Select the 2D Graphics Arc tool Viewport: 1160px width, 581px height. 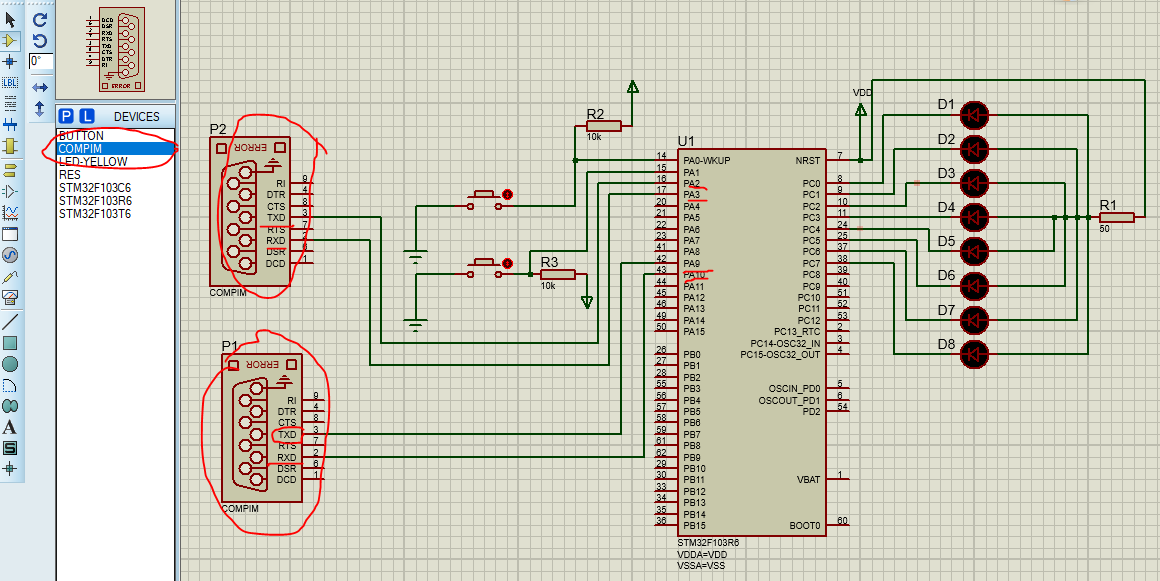pyautogui.click(x=10, y=386)
